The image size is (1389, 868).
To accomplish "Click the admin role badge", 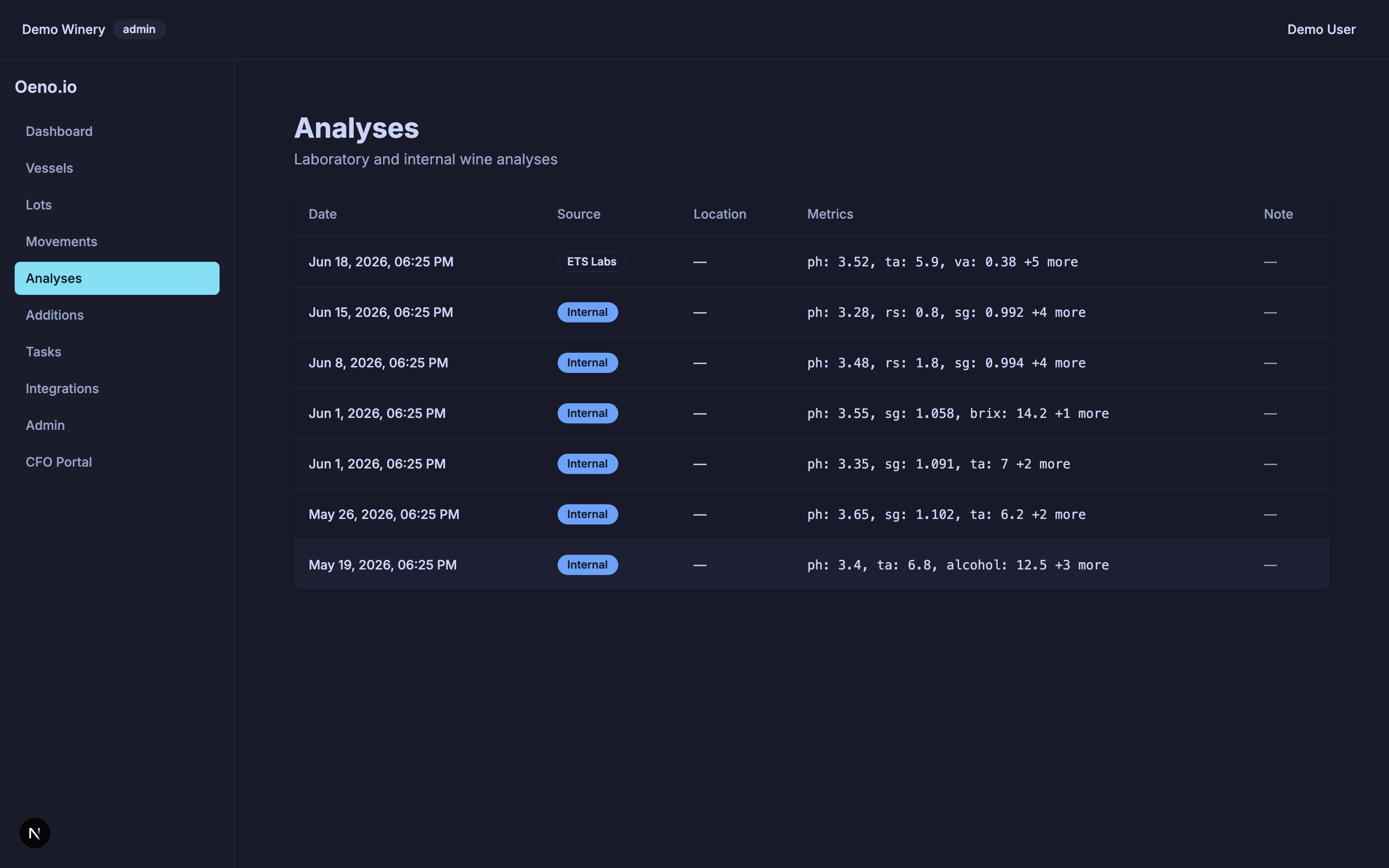I will tap(139, 29).
